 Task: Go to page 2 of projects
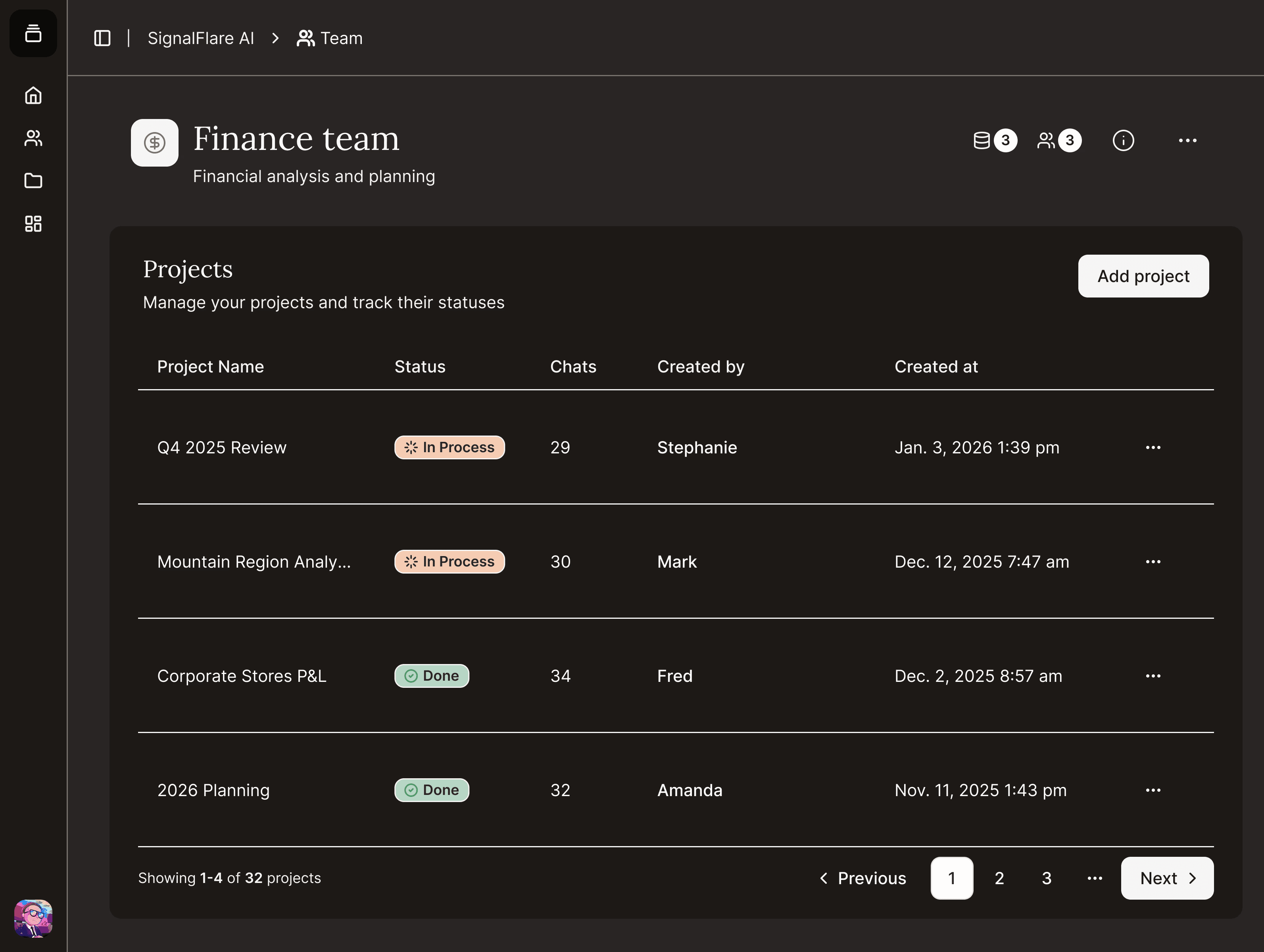(x=999, y=878)
